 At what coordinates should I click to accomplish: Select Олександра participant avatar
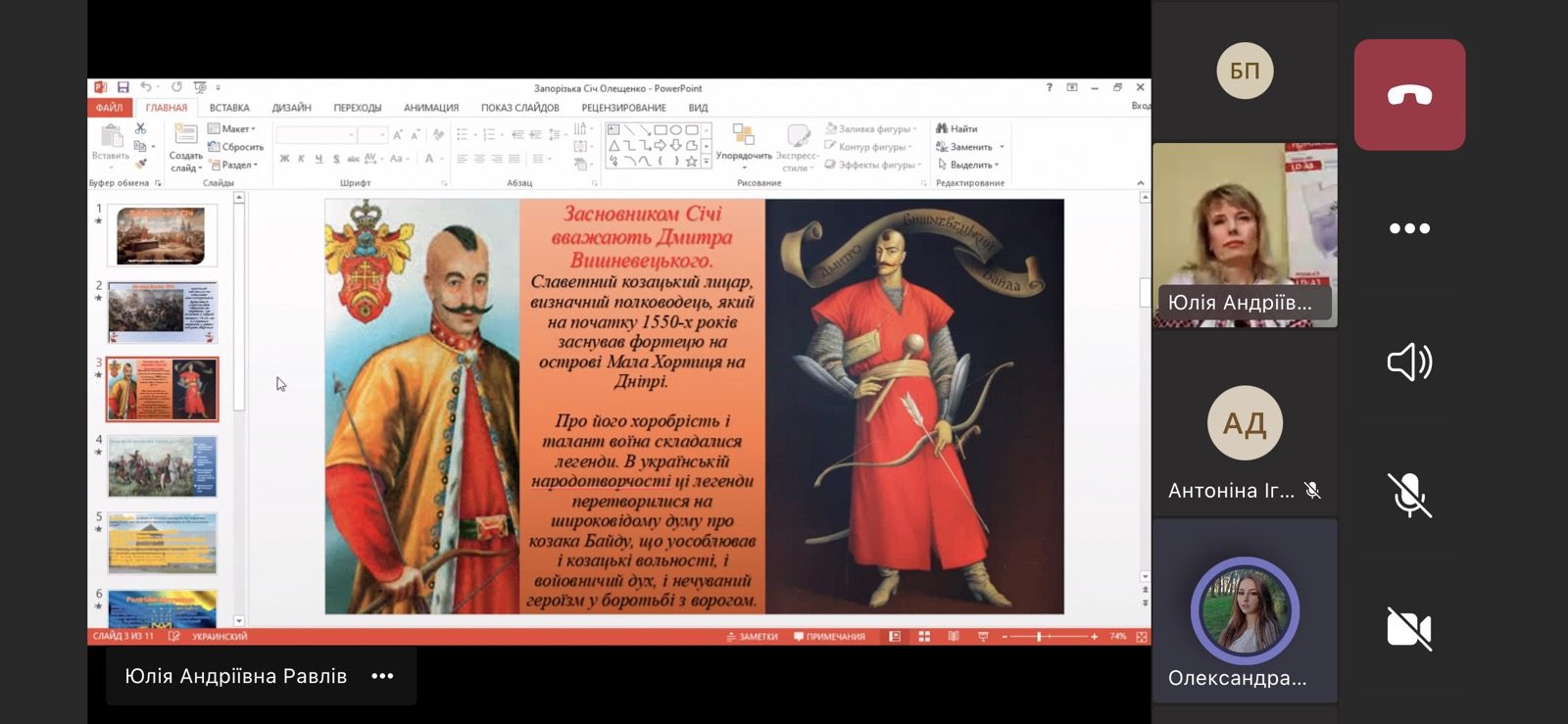(x=1245, y=610)
